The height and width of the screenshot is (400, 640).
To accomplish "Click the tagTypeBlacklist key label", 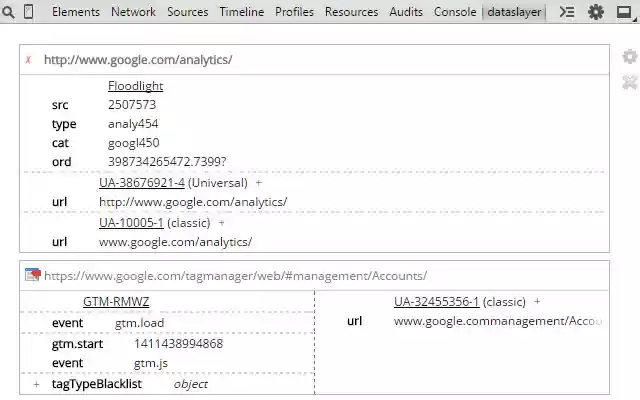I will (x=97, y=384).
